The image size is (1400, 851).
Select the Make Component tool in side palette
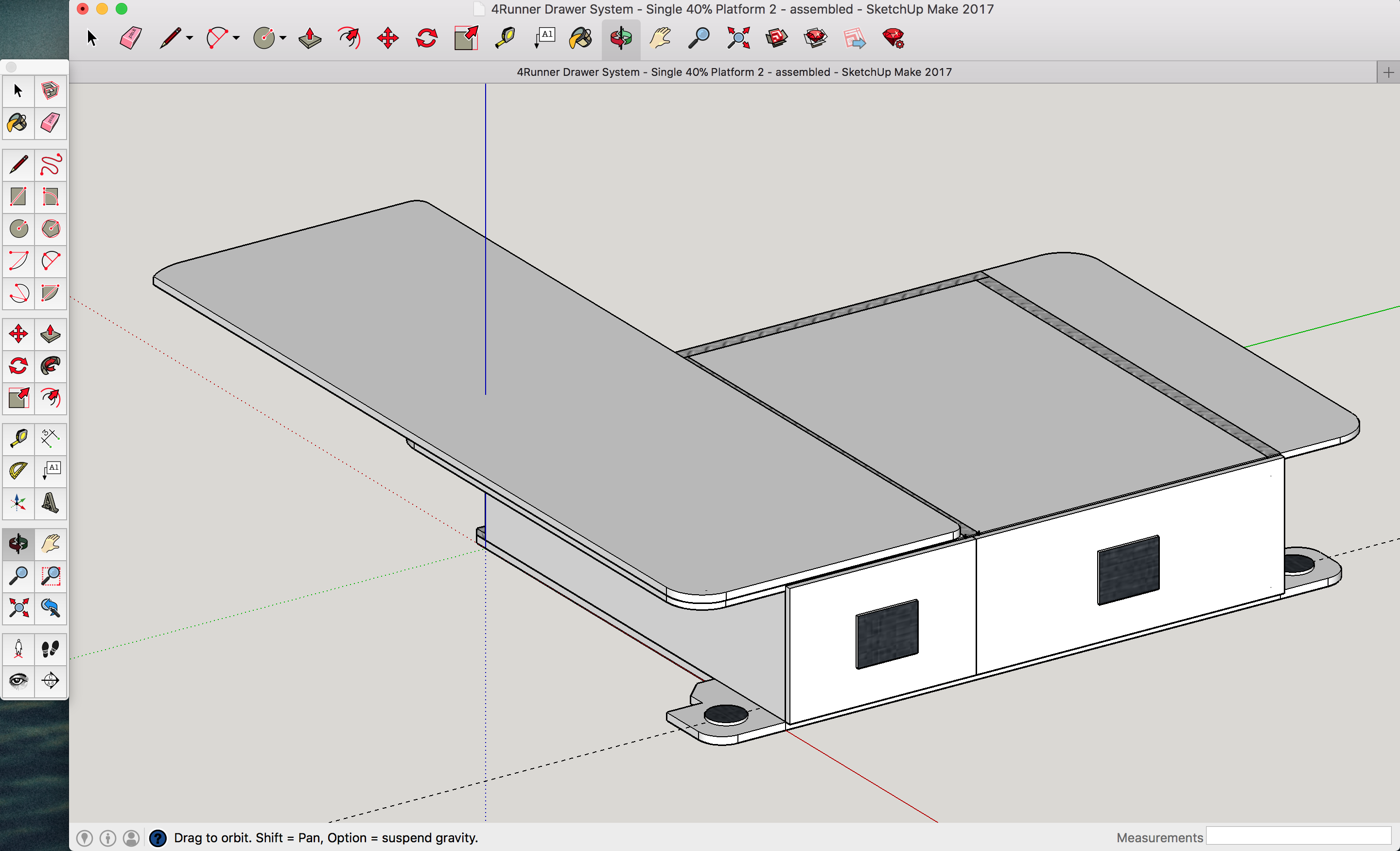click(x=51, y=90)
